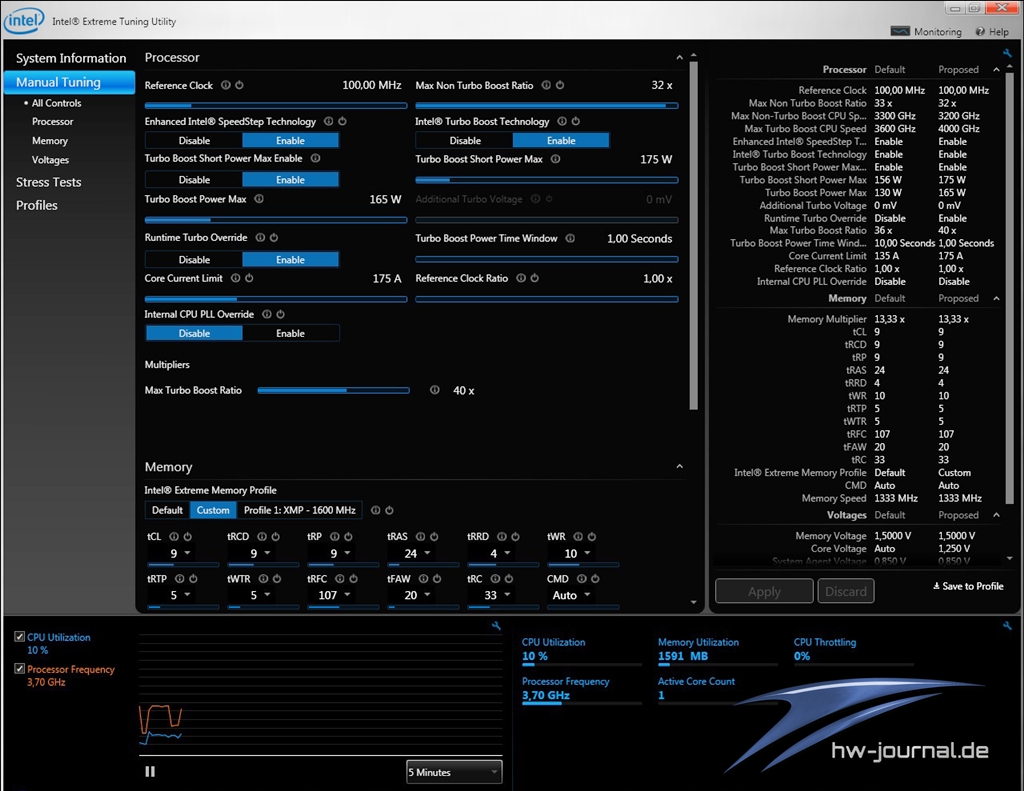Adjust the Max Turbo Boost Ratio slider
Image resolution: width=1024 pixels, height=791 pixels.
pyautogui.click(x=333, y=390)
